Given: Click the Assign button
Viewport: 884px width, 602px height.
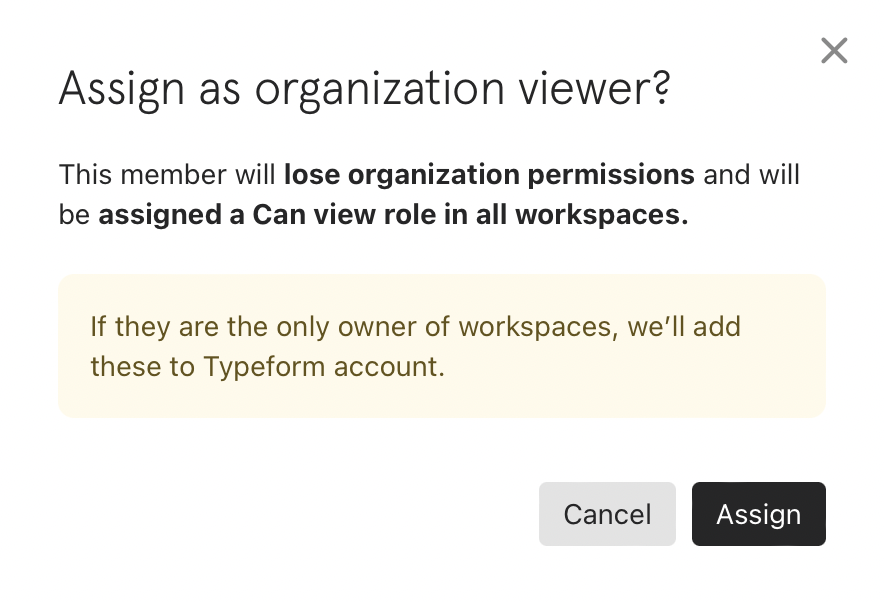Looking at the screenshot, I should (758, 514).
